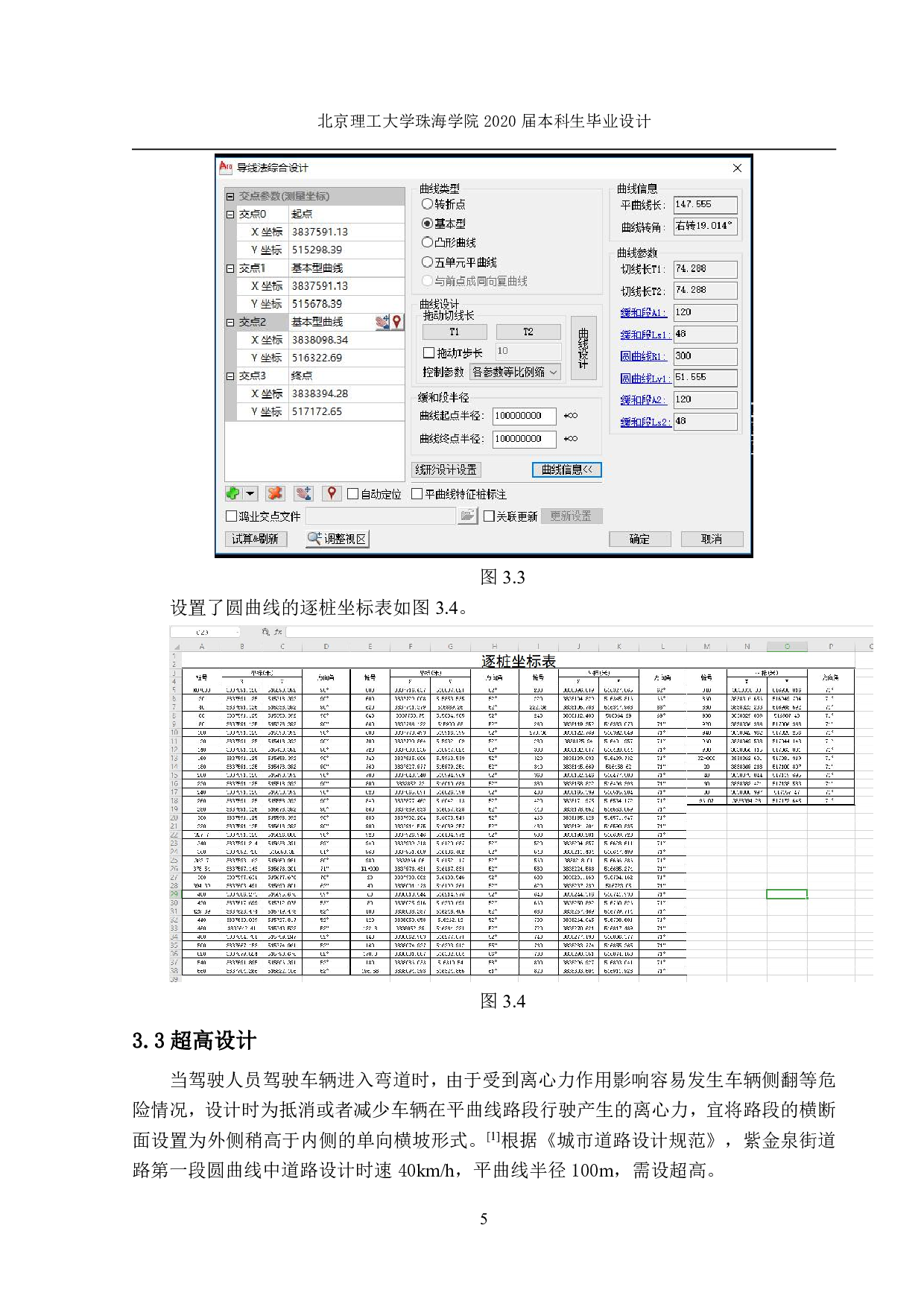Collapse the 交点2 tree node
The image size is (924, 1307).
point(230,323)
